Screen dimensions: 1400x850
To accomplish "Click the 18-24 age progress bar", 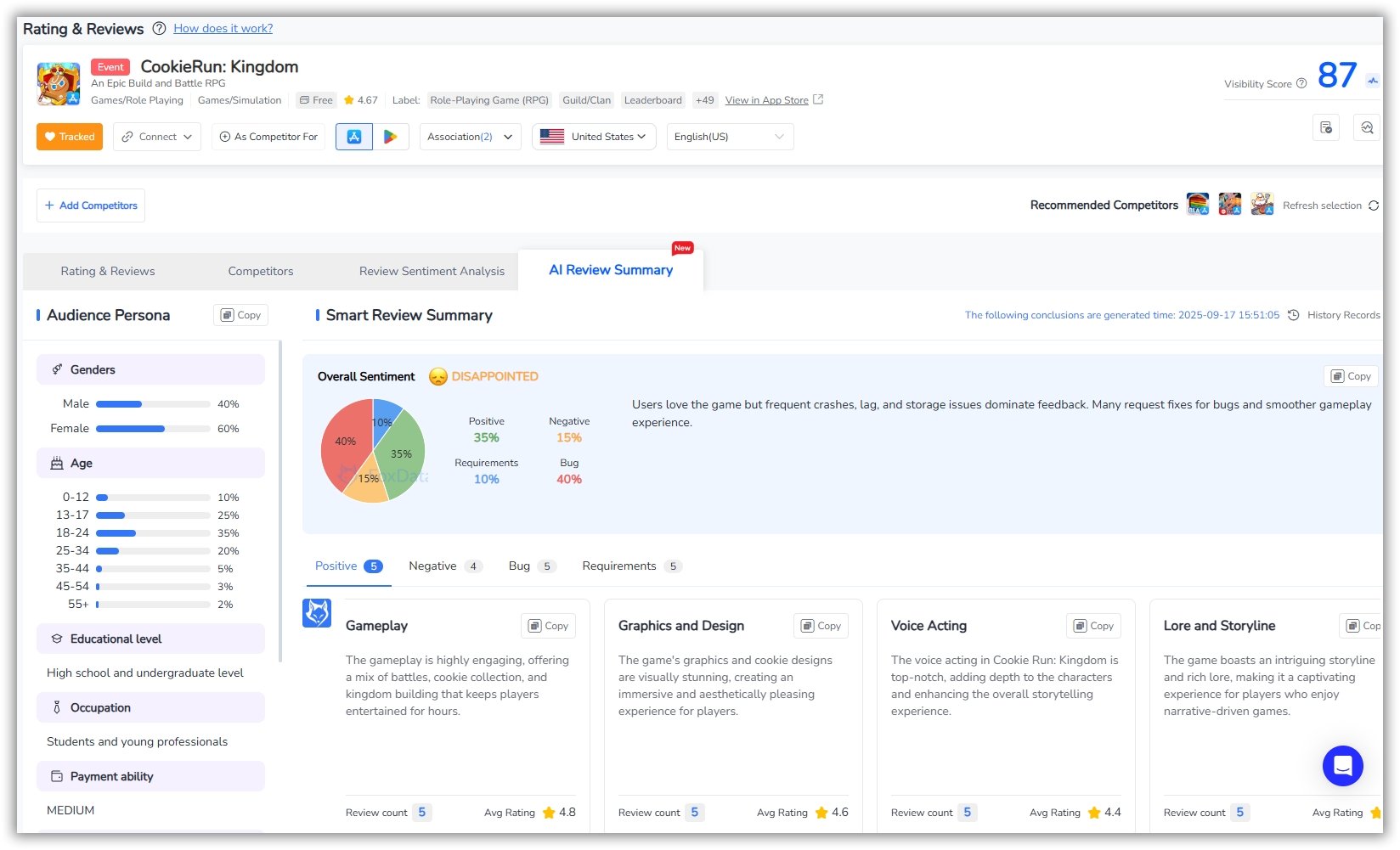I will (153, 533).
